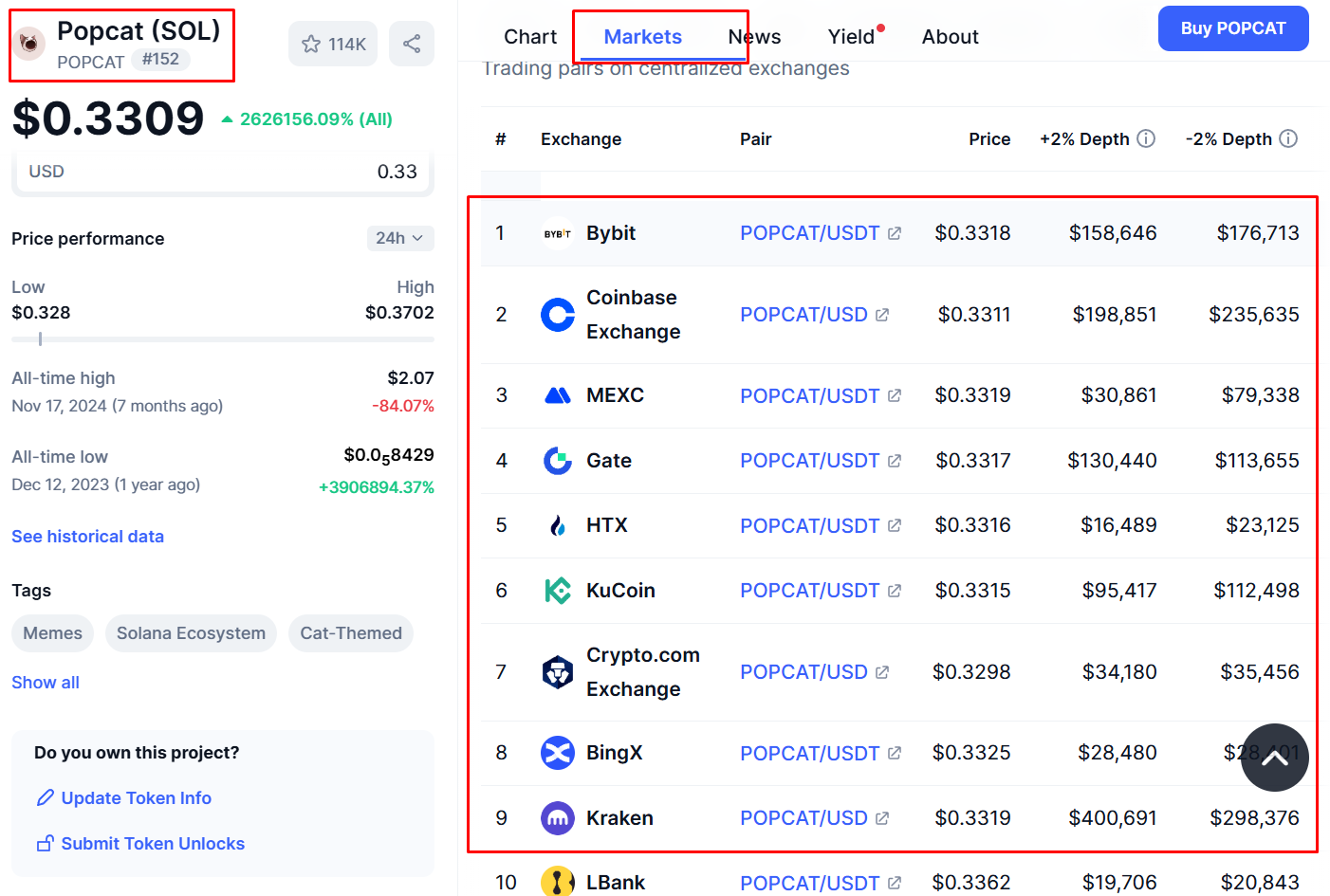1330x896 pixels.
Task: Click the # column header
Action: [x=501, y=139]
